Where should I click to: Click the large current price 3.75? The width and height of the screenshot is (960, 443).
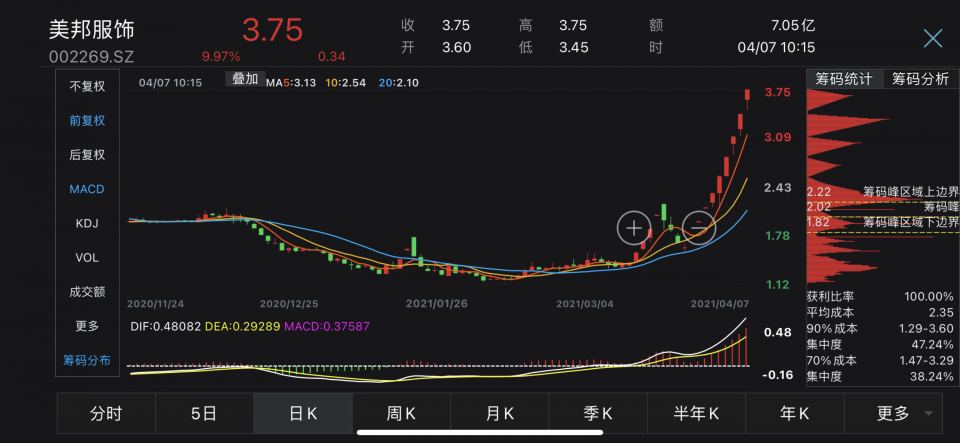click(272, 30)
